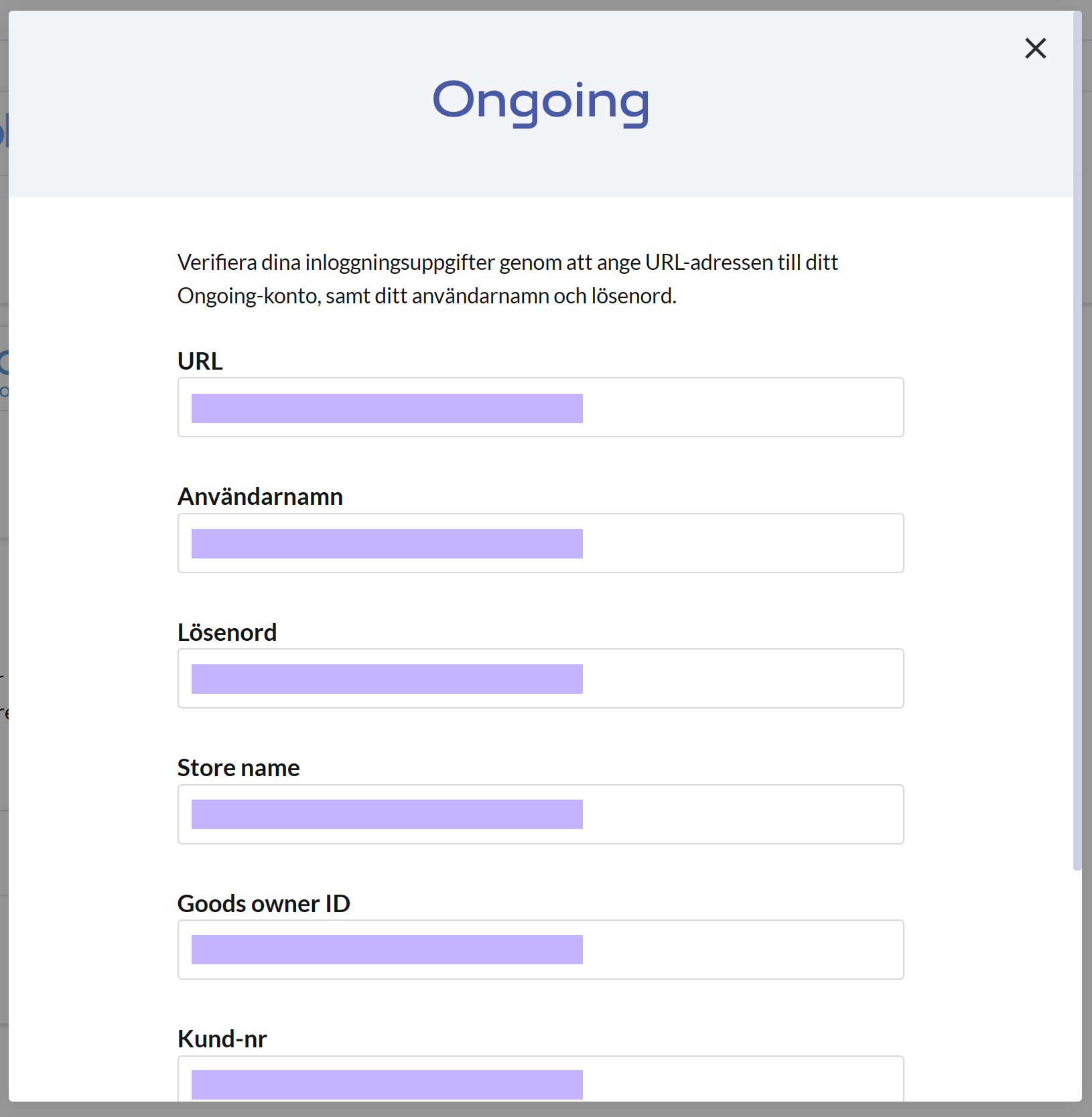The height and width of the screenshot is (1117, 1092).
Task: Click the Ongoing logo in the header
Action: pos(541,101)
